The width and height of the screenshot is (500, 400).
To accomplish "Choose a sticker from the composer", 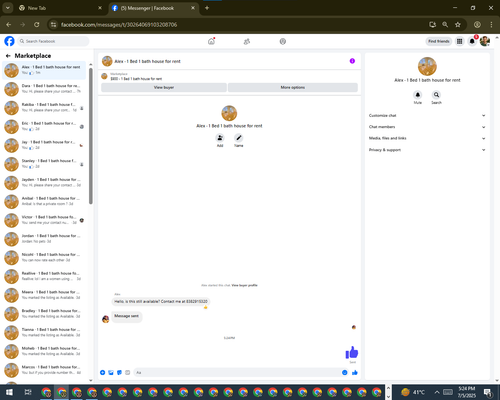I will (x=119, y=372).
